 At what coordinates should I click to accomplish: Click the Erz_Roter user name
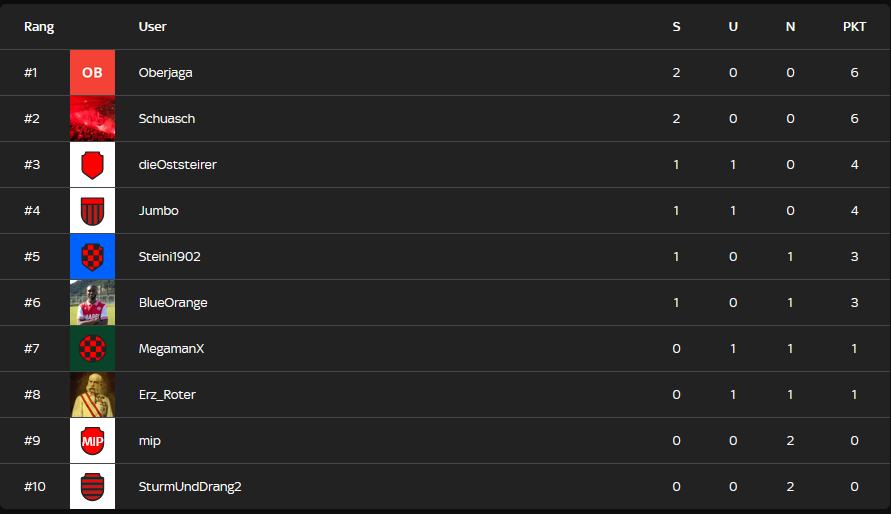click(167, 395)
